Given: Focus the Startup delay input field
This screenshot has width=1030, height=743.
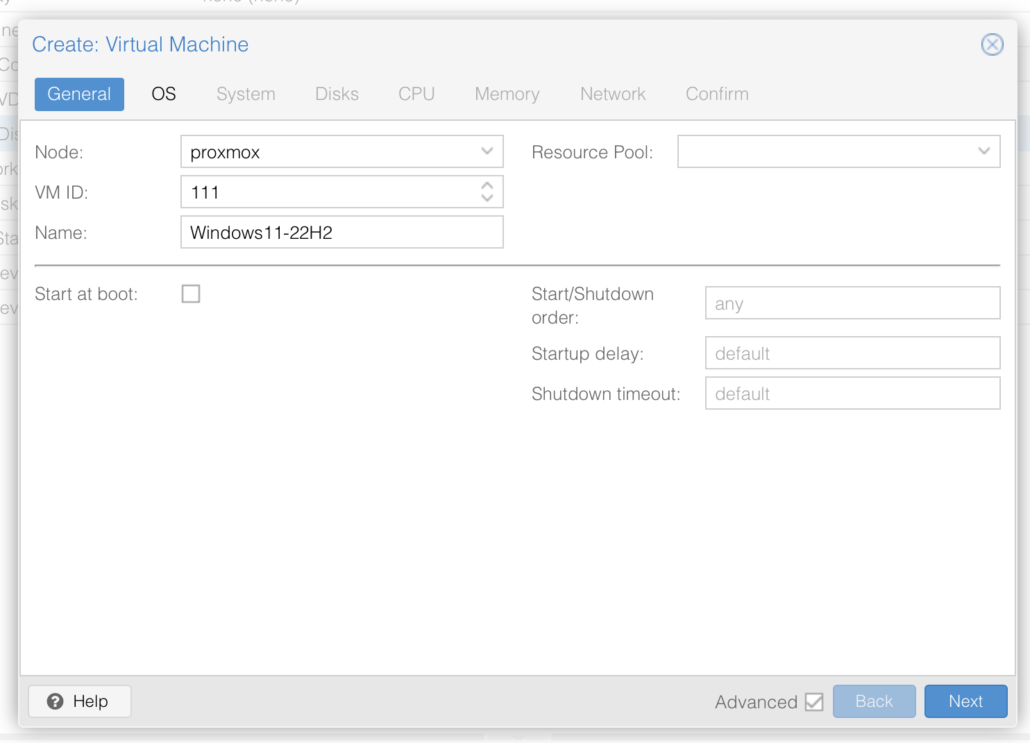Looking at the screenshot, I should point(852,353).
